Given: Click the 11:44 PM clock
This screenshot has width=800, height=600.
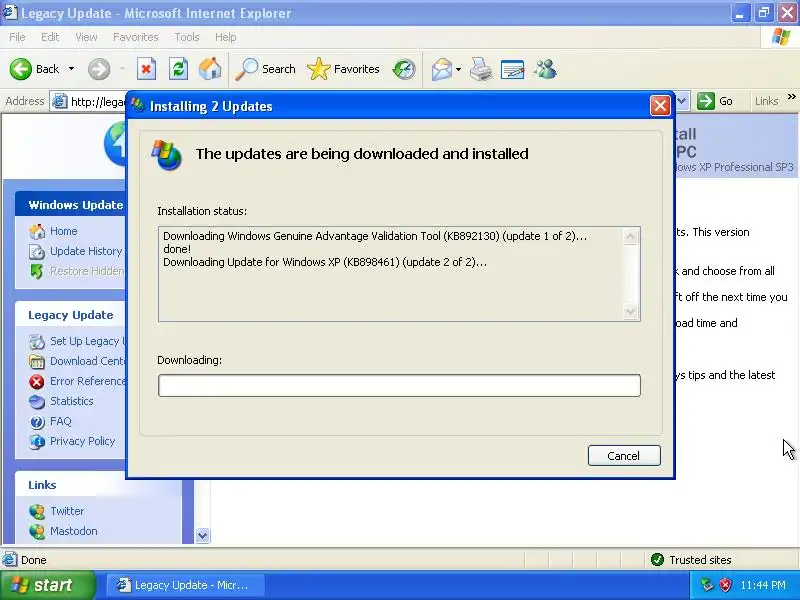Looking at the screenshot, I should coord(763,585).
